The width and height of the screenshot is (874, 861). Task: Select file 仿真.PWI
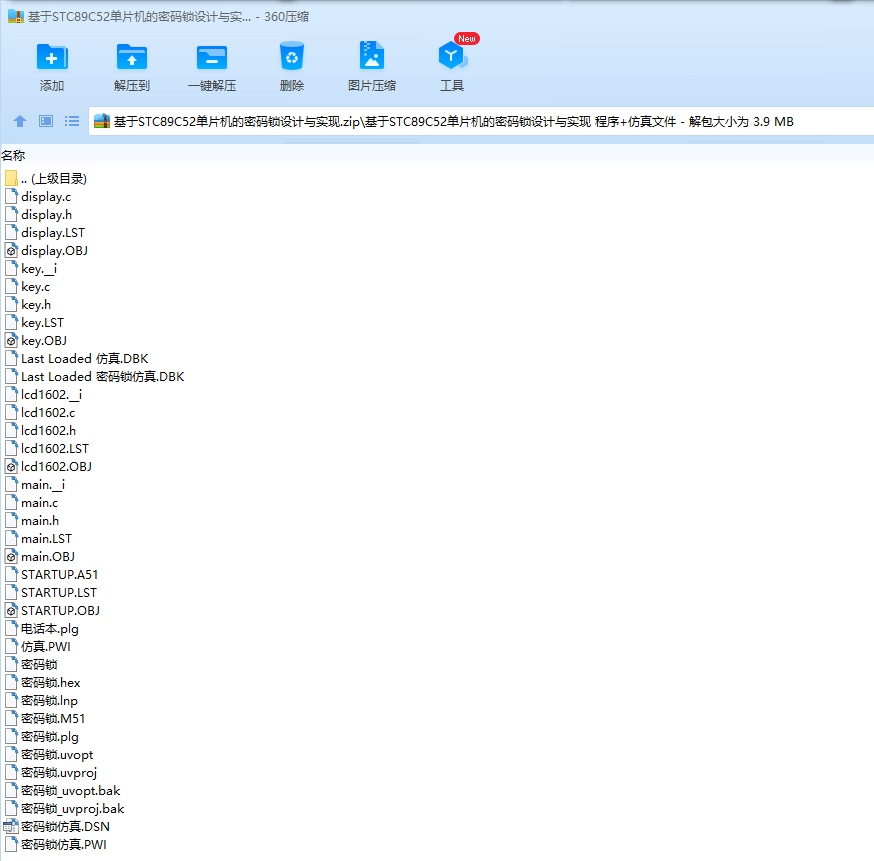pyautogui.click(x=46, y=646)
